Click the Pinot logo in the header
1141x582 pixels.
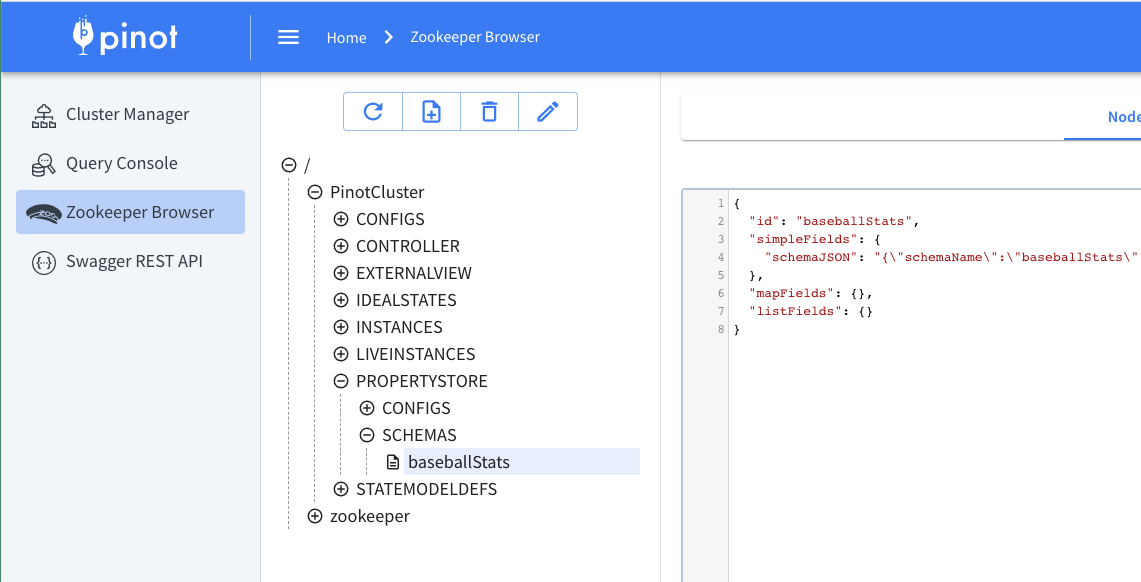pyautogui.click(x=125, y=36)
